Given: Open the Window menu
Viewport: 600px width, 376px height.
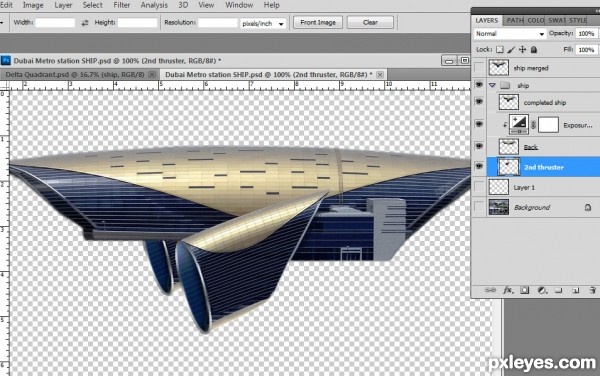Looking at the screenshot, I should pyautogui.click(x=239, y=5).
